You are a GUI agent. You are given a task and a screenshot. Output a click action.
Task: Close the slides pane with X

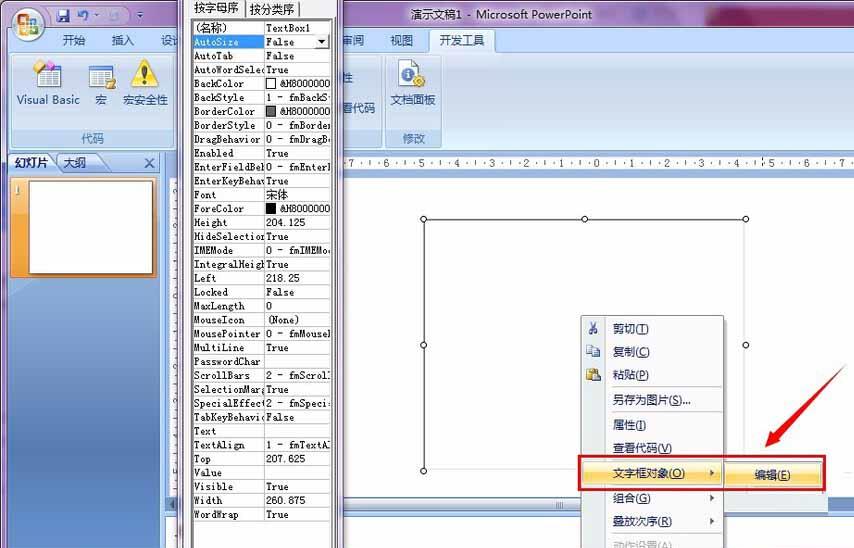click(x=150, y=163)
